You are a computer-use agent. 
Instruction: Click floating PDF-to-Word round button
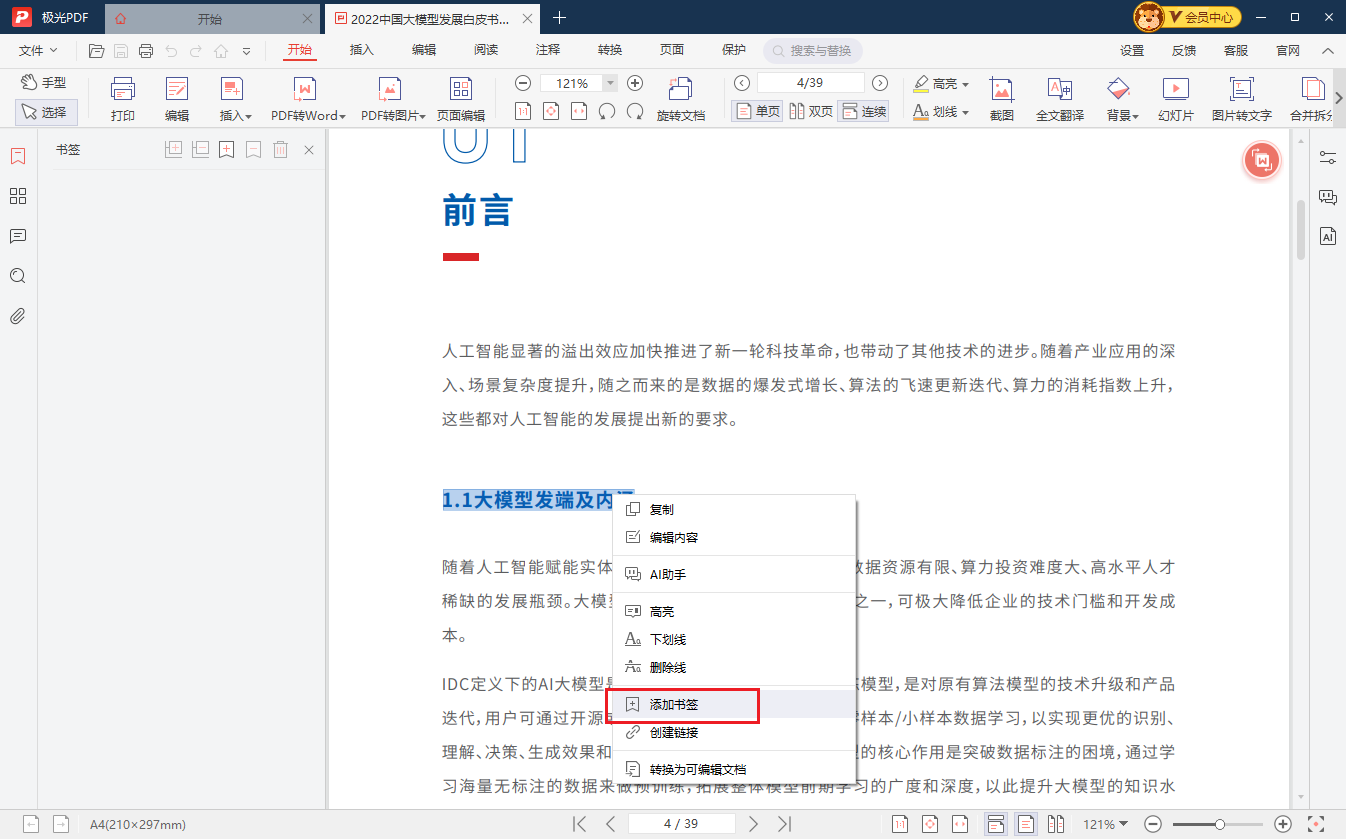coord(1262,160)
